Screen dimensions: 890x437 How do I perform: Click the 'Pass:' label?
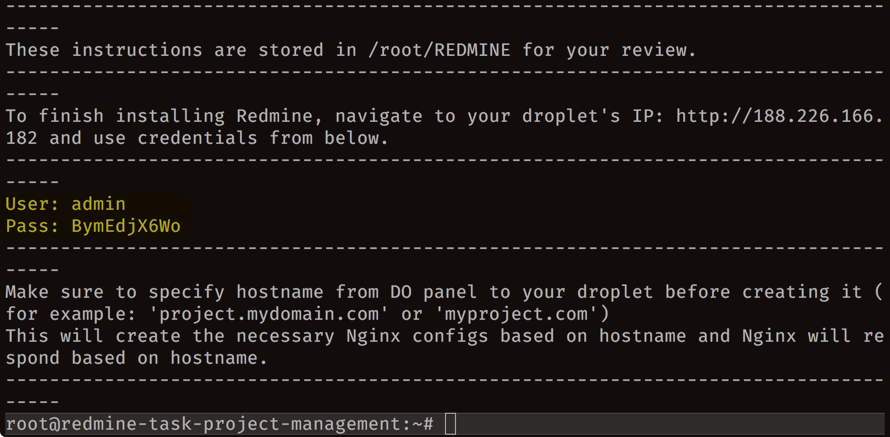33,226
